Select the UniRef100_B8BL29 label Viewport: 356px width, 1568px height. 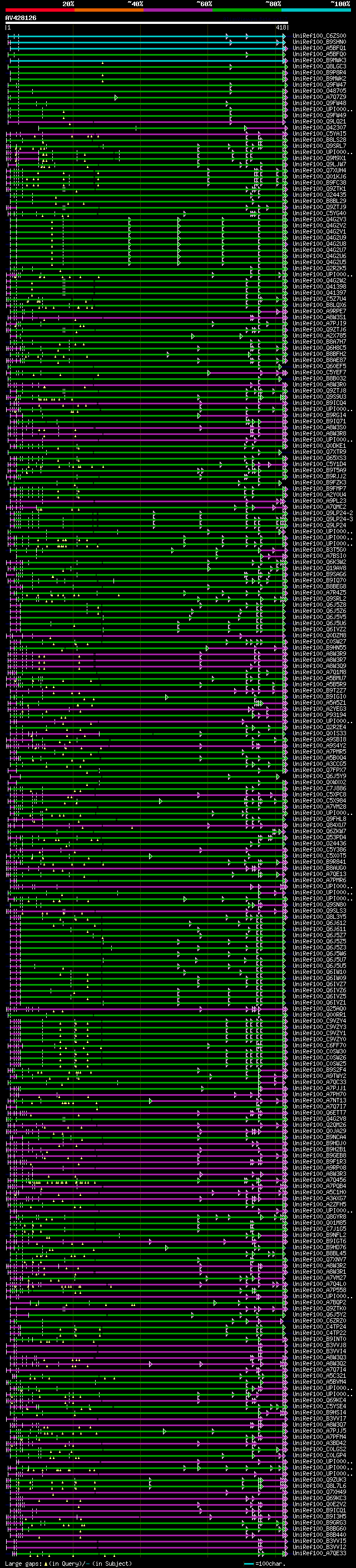pos(319,201)
